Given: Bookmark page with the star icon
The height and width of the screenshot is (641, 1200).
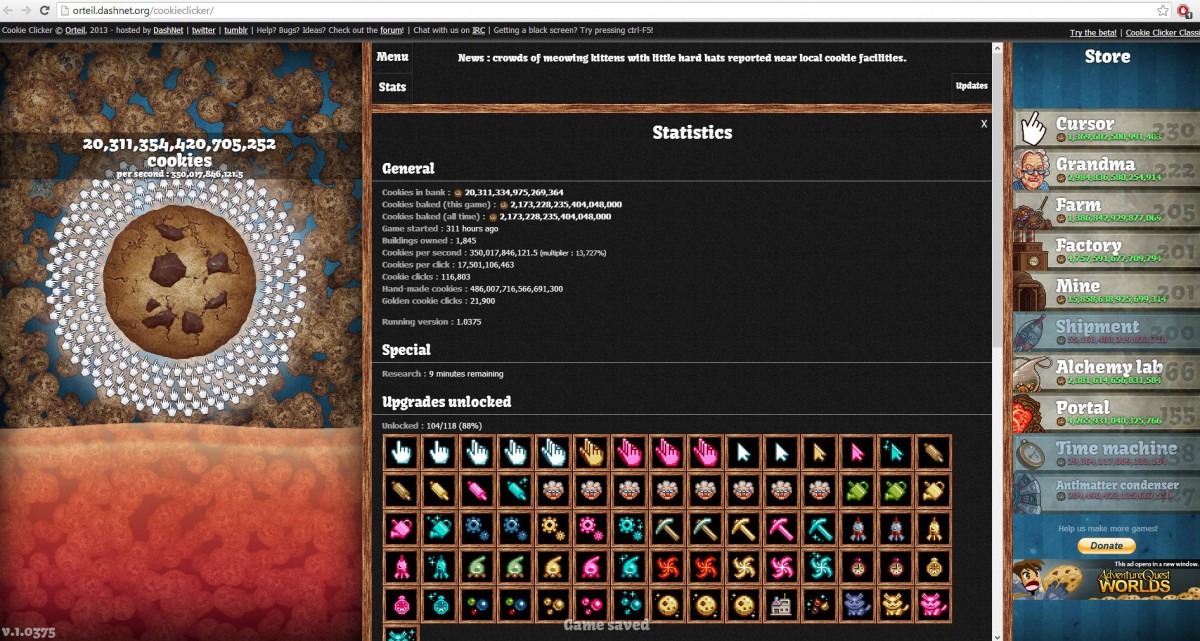Looking at the screenshot, I should pos(1163,10).
